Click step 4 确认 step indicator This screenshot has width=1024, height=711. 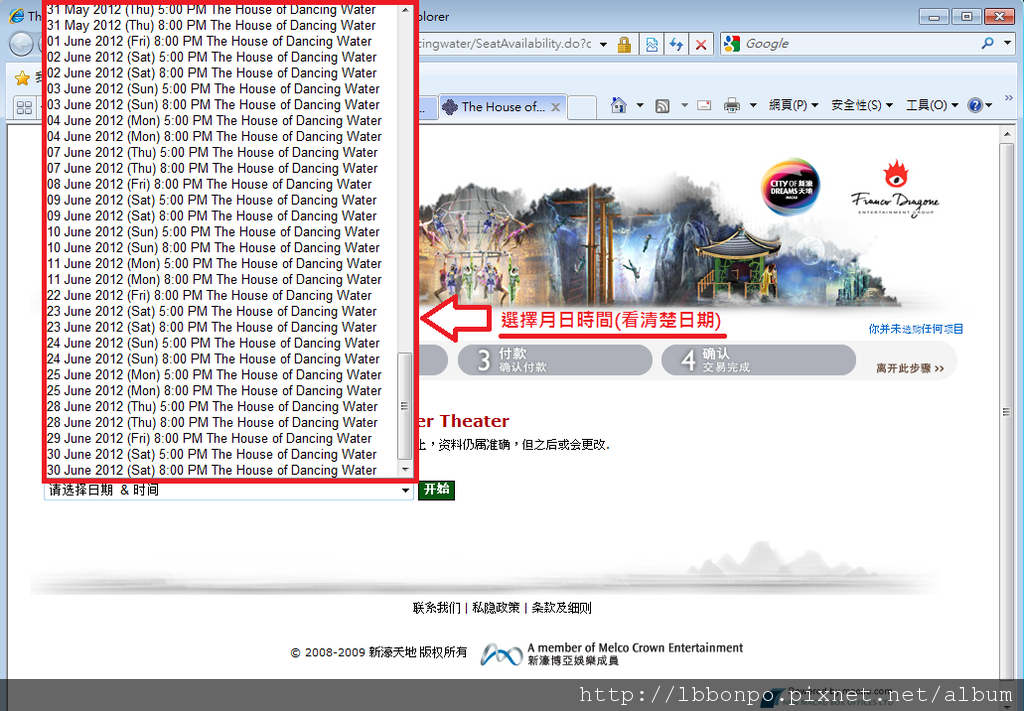point(758,360)
